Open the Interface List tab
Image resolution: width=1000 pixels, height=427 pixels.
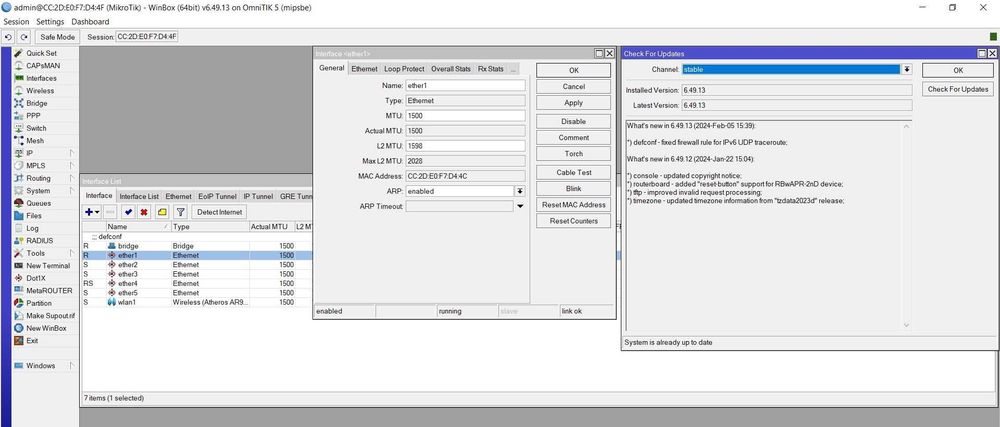coord(139,196)
